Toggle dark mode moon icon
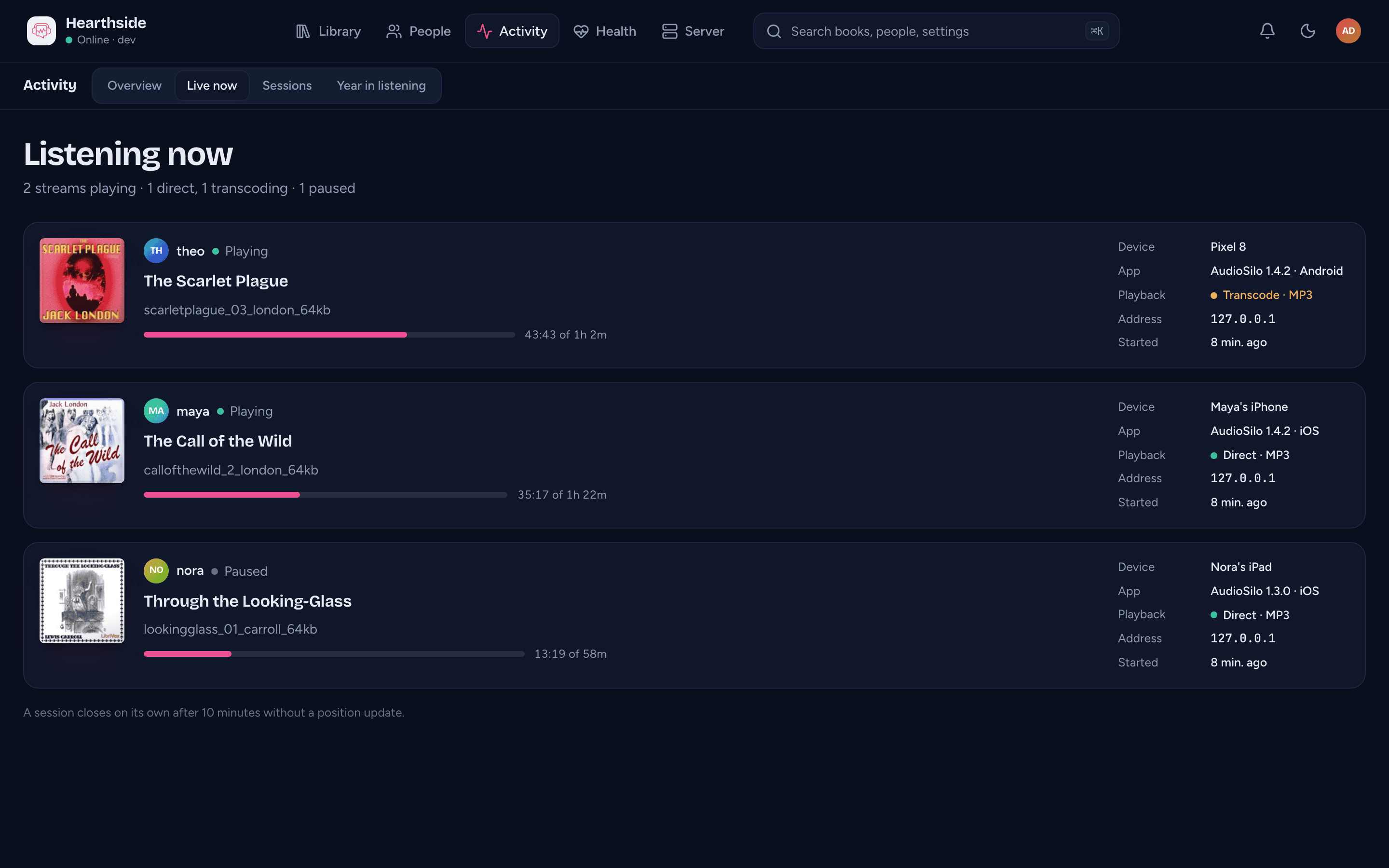This screenshot has width=1389, height=868. (1307, 31)
